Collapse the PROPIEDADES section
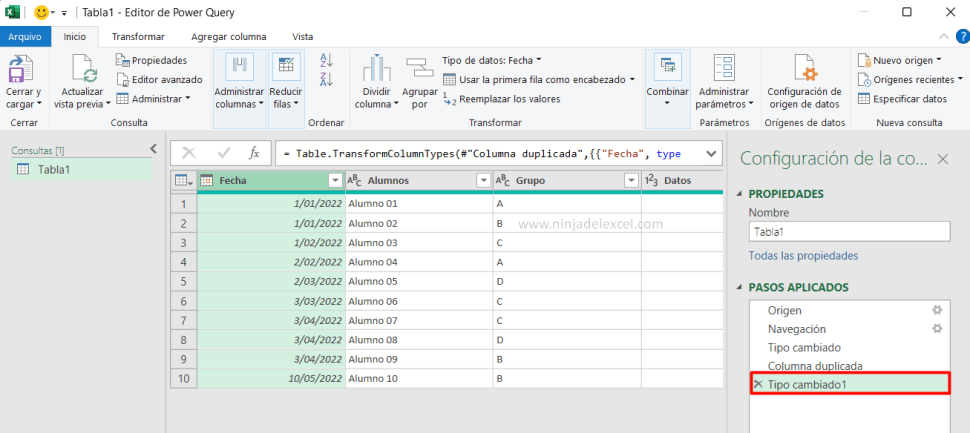This screenshot has height=433, width=970. 739,194
